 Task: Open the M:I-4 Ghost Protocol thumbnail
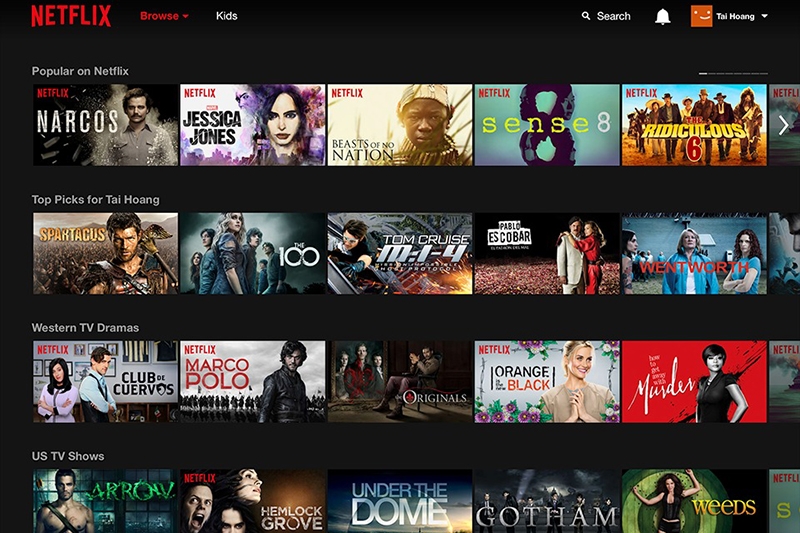click(x=400, y=253)
